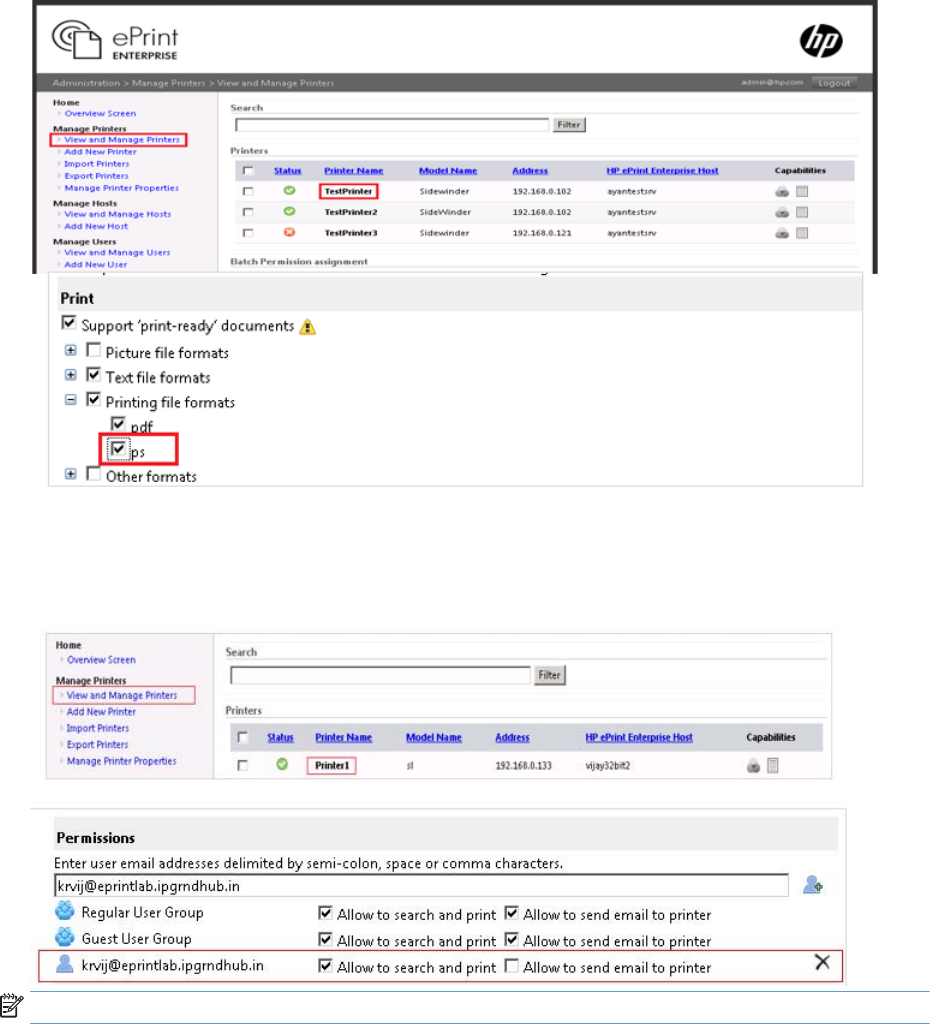Click the user icon for krvij@eprintlab.ipgrndhub.in

click(x=65, y=964)
